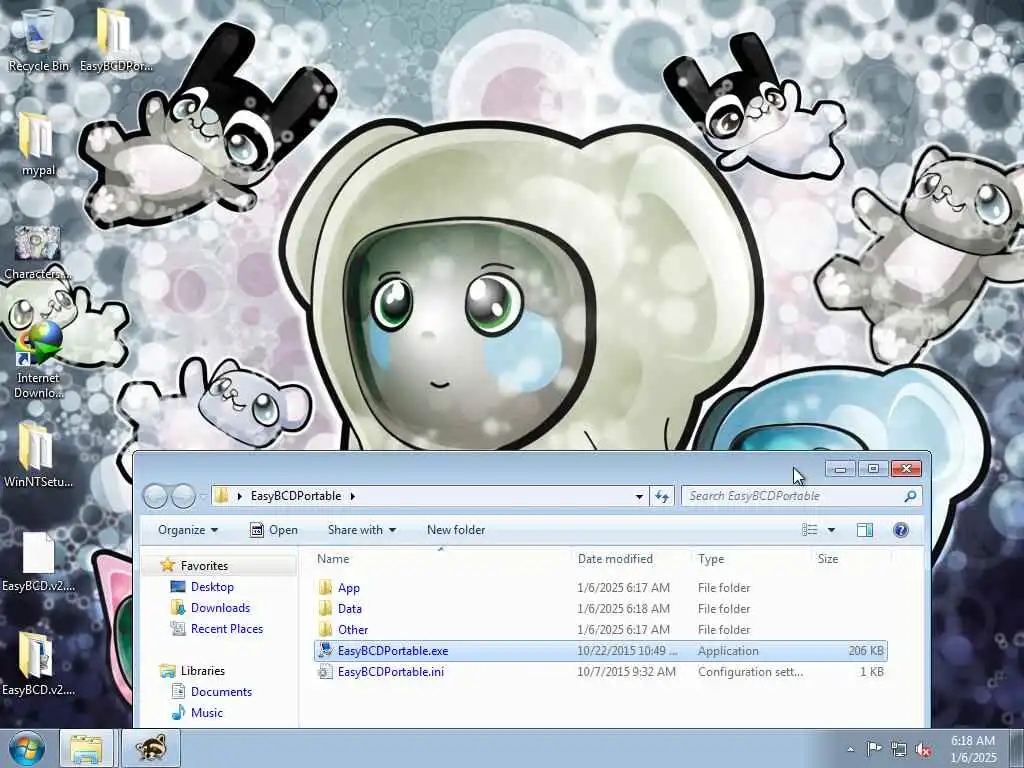This screenshot has width=1024, height=768.
Task: Open the Recycle Bin desktop icon
Action: (x=39, y=39)
